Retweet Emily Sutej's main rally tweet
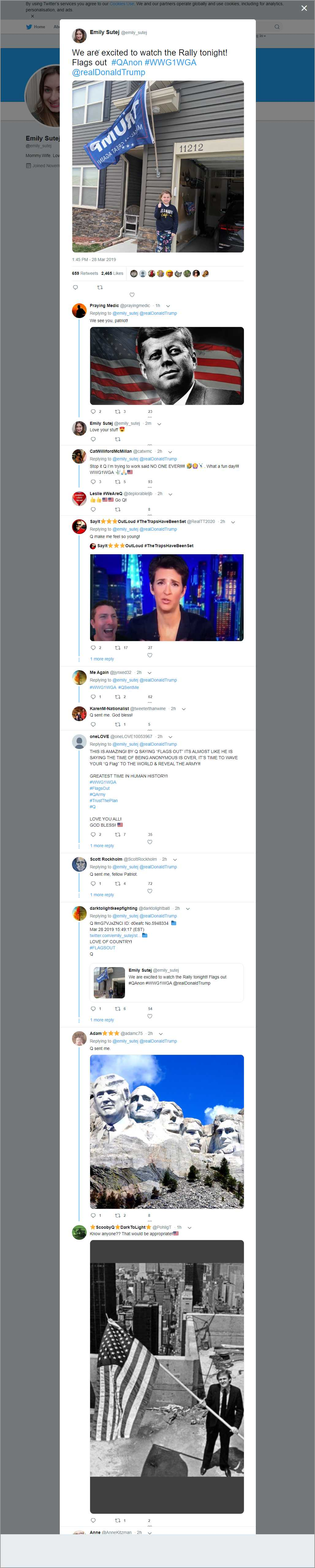The image size is (315, 1568). click(100, 287)
